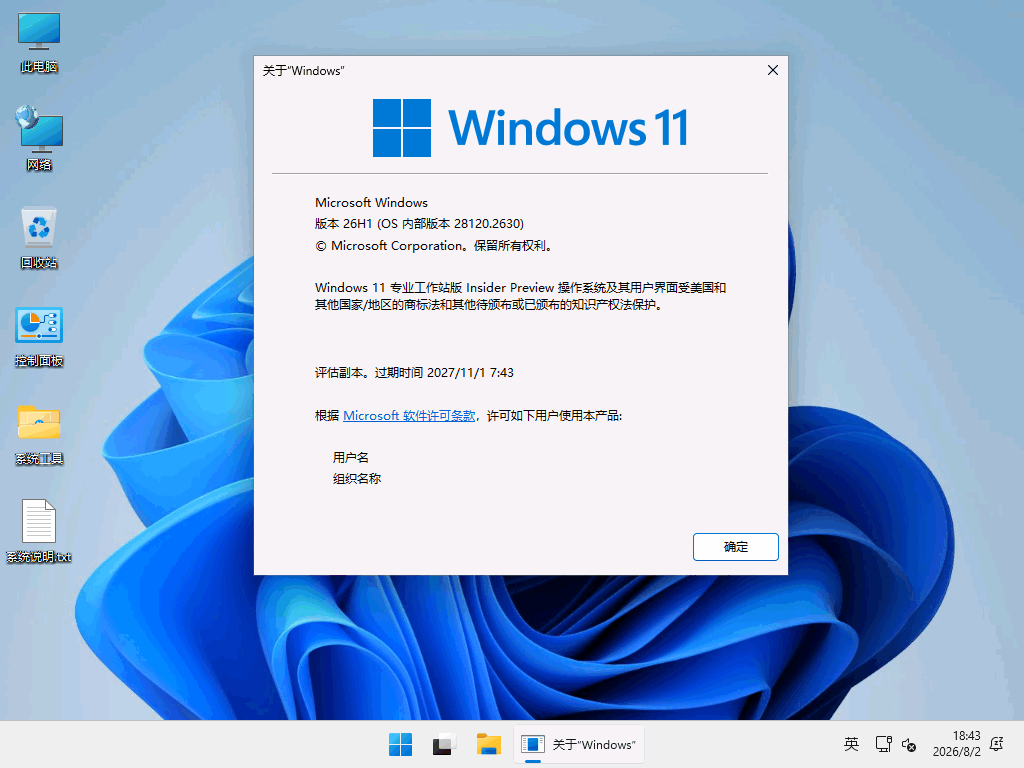Click the 过期时间 2027/11/1 7:43 text
Image resolution: width=1024 pixels, height=768 pixels.
pos(444,372)
